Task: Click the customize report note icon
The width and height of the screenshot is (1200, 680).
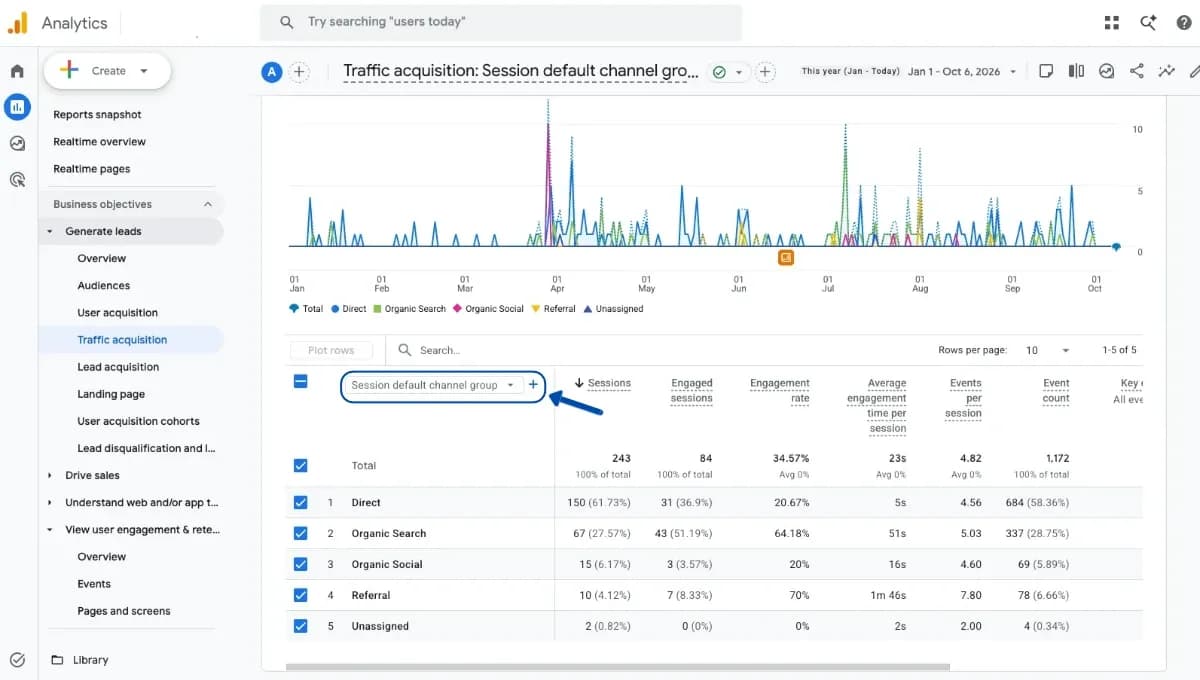Action: (x=1046, y=71)
